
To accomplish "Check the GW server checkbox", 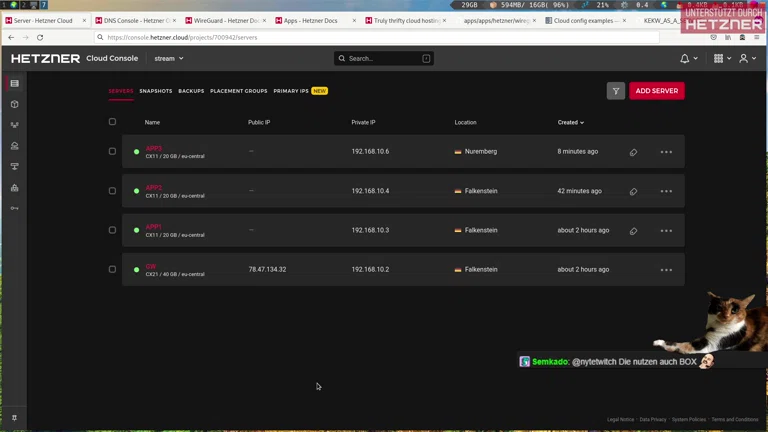I will pos(112,269).
